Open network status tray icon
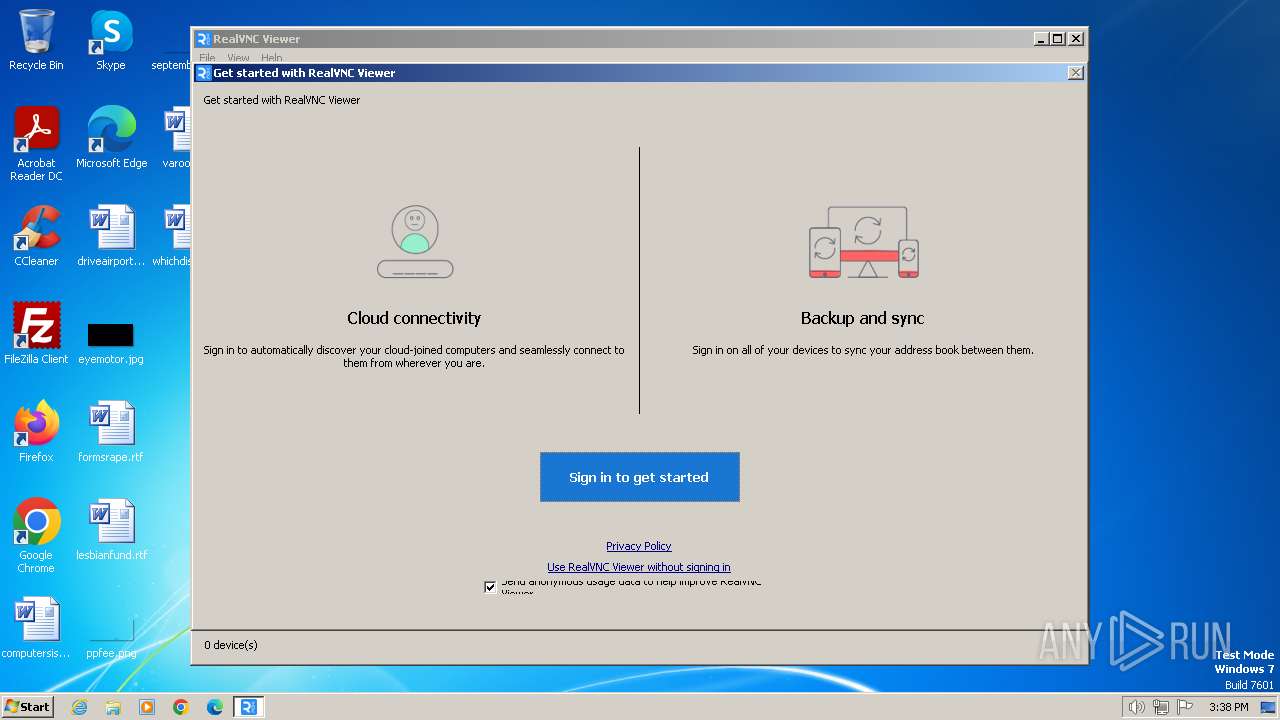 point(1161,707)
